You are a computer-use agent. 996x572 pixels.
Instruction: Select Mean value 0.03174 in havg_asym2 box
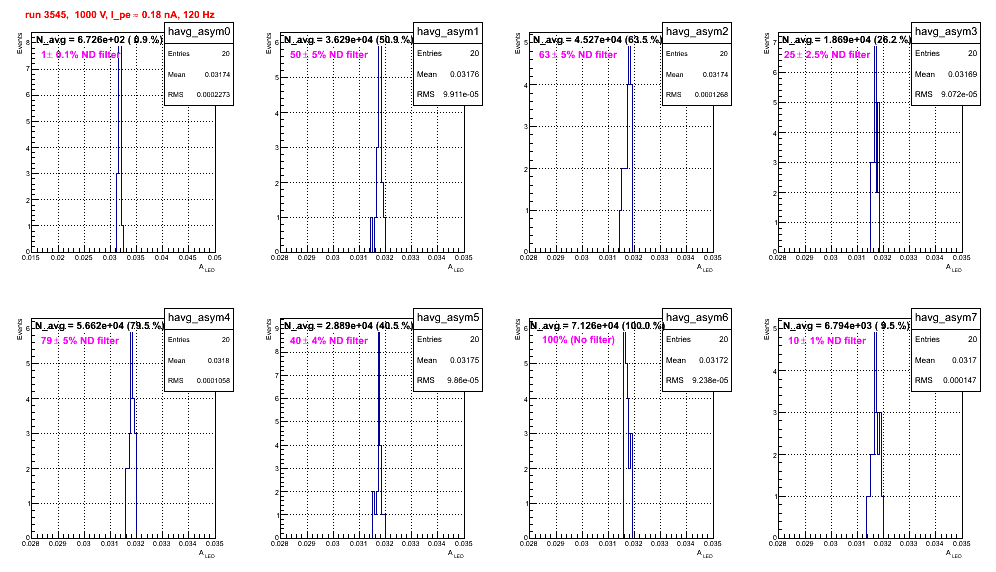(715, 75)
